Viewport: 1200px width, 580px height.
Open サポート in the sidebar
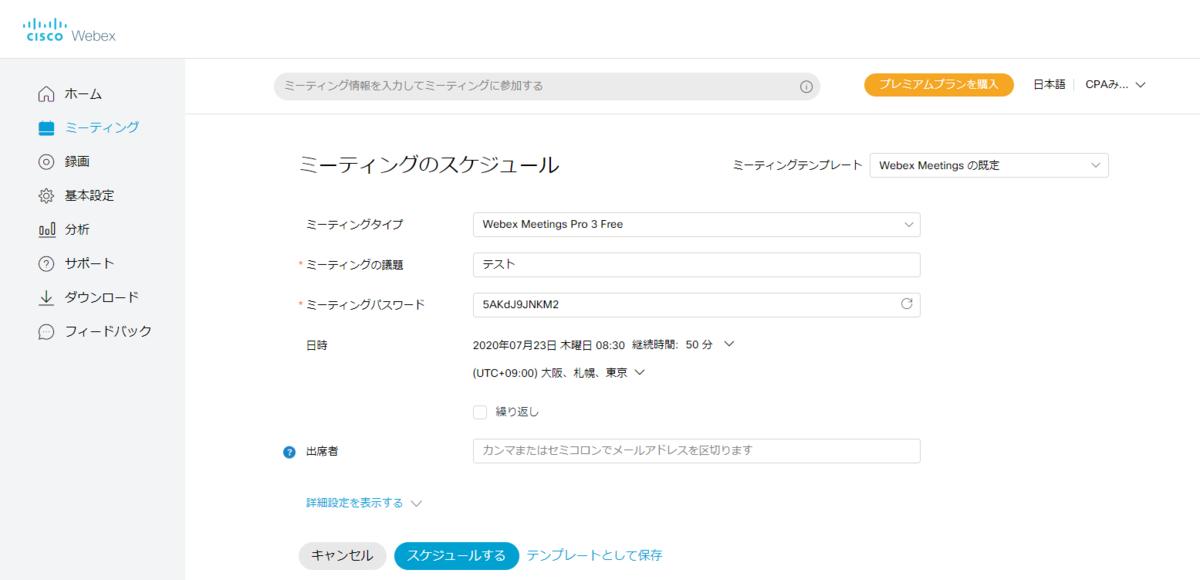coord(90,264)
